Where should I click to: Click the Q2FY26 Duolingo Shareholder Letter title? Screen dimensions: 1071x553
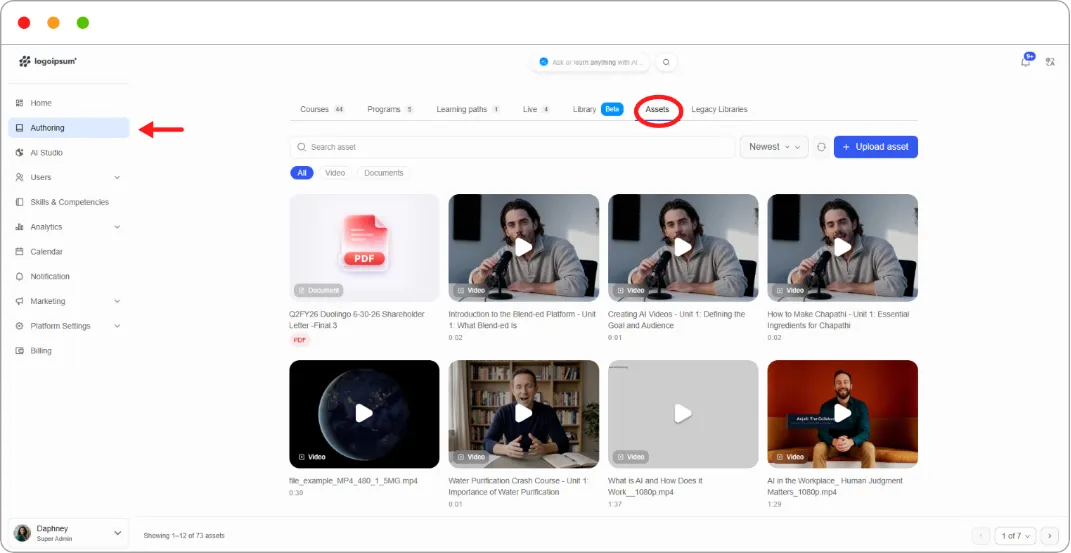[x=357, y=320]
